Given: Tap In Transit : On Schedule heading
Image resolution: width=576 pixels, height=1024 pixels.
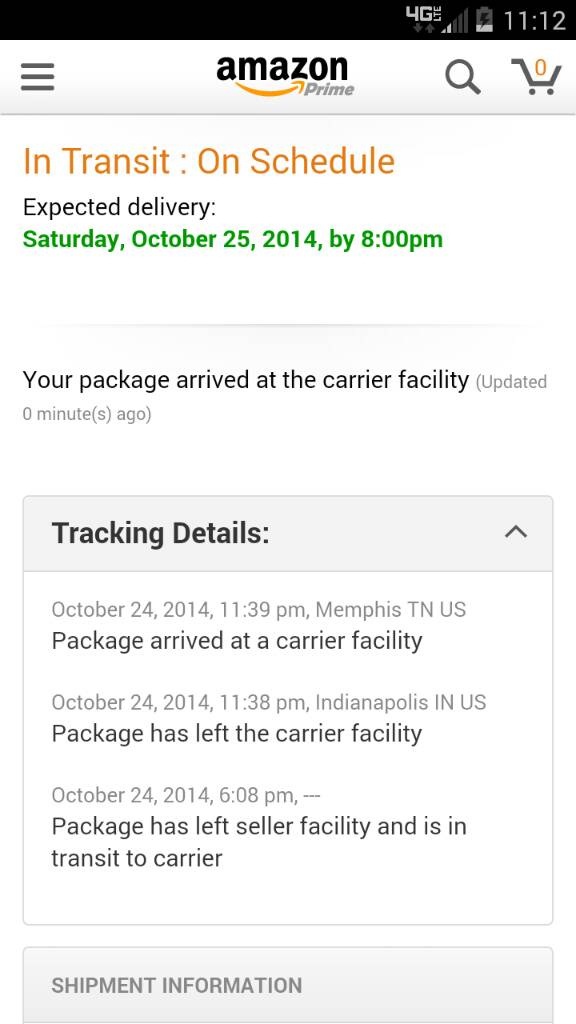Looking at the screenshot, I should tap(209, 161).
